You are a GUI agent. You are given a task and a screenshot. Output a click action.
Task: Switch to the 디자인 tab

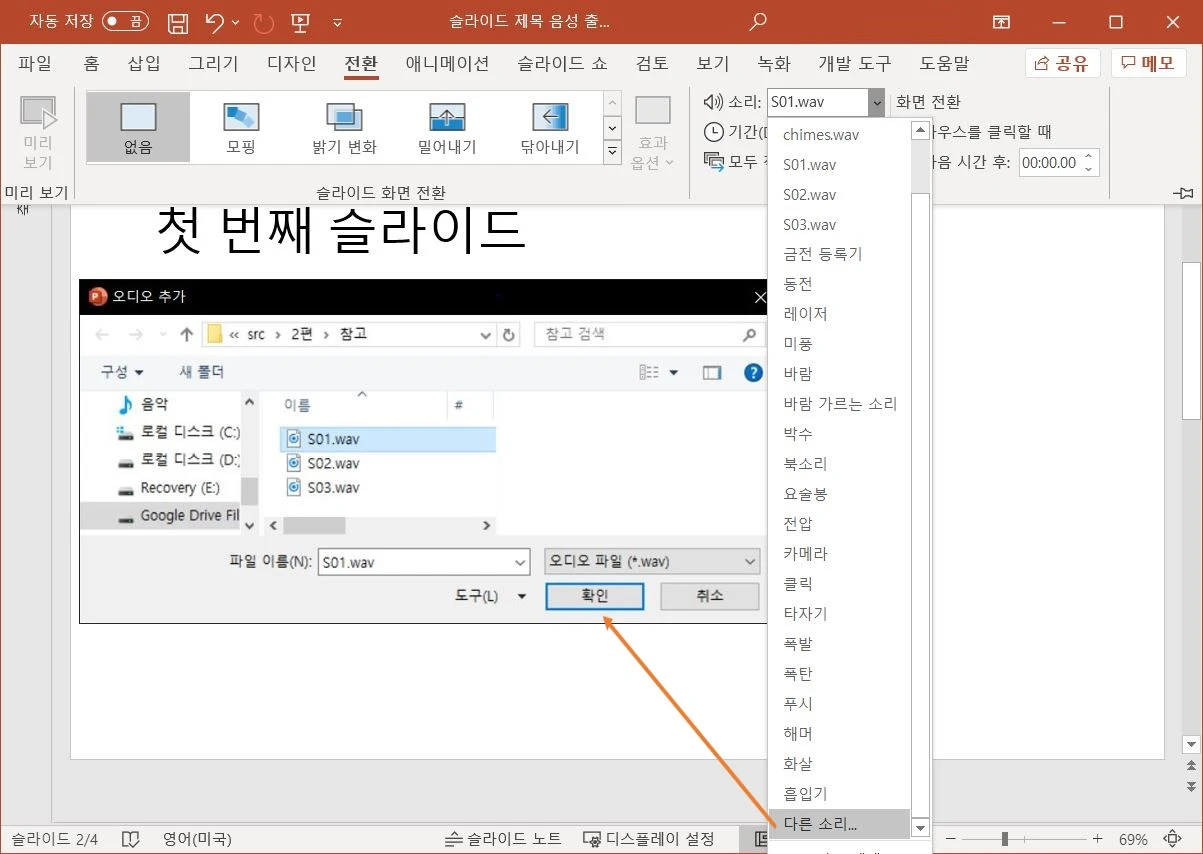292,64
